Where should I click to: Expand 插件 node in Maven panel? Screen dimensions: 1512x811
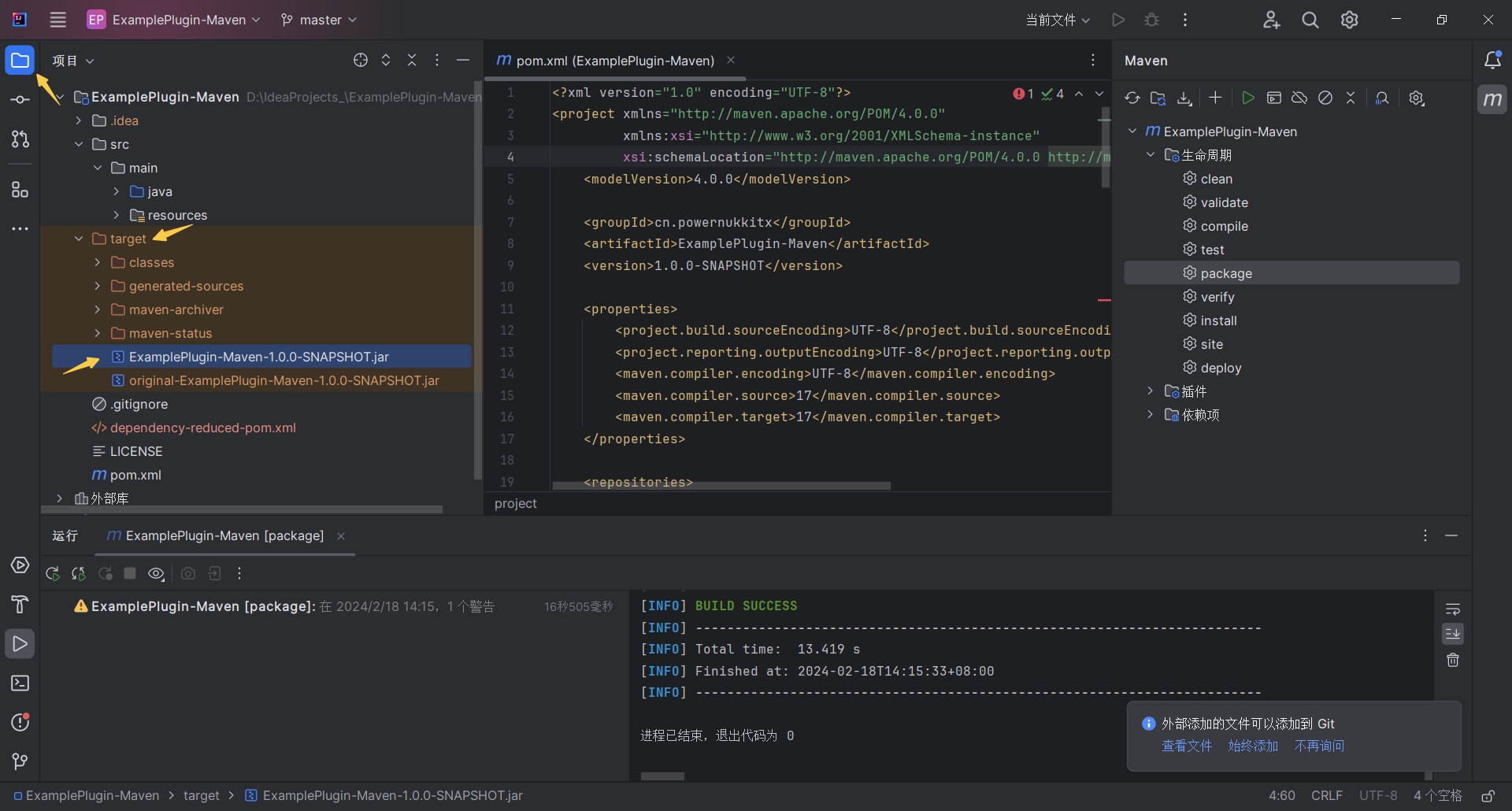pyautogui.click(x=1151, y=391)
